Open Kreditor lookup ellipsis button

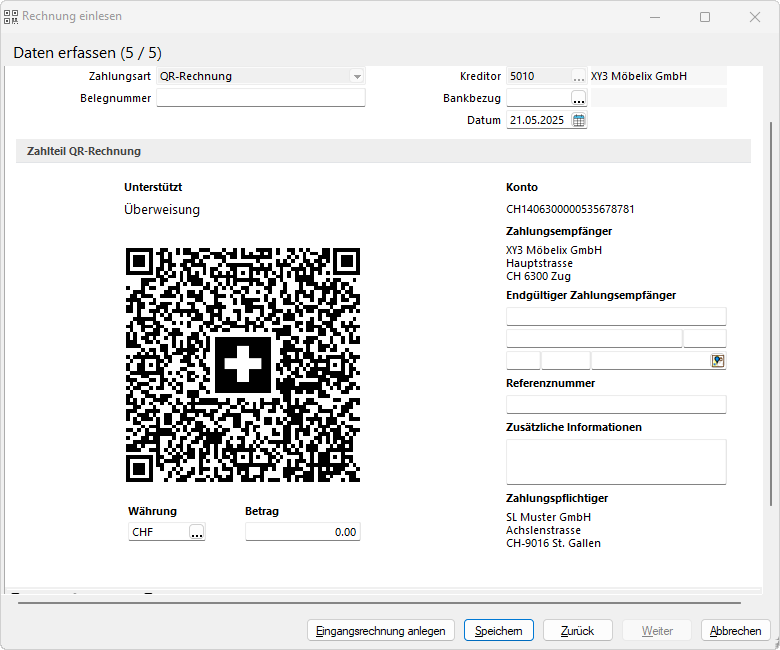pos(579,76)
